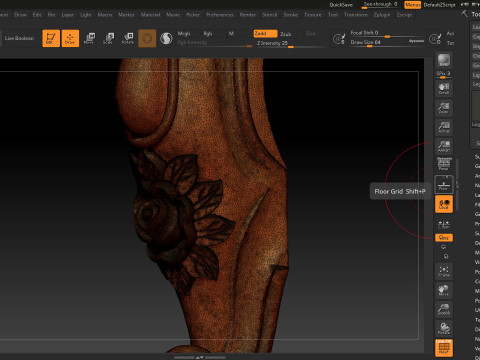Click the AAHalf view icon
The image size is (480, 360).
pyautogui.click(x=444, y=146)
